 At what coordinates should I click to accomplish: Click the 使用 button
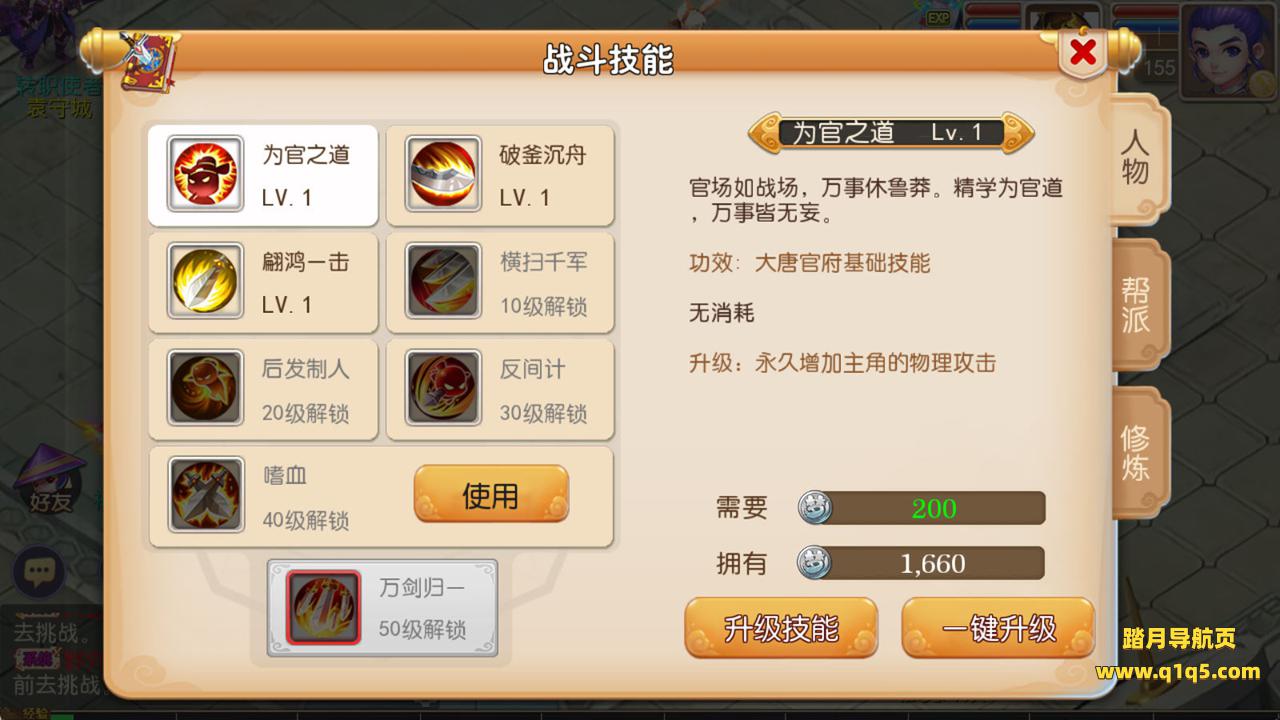point(491,494)
